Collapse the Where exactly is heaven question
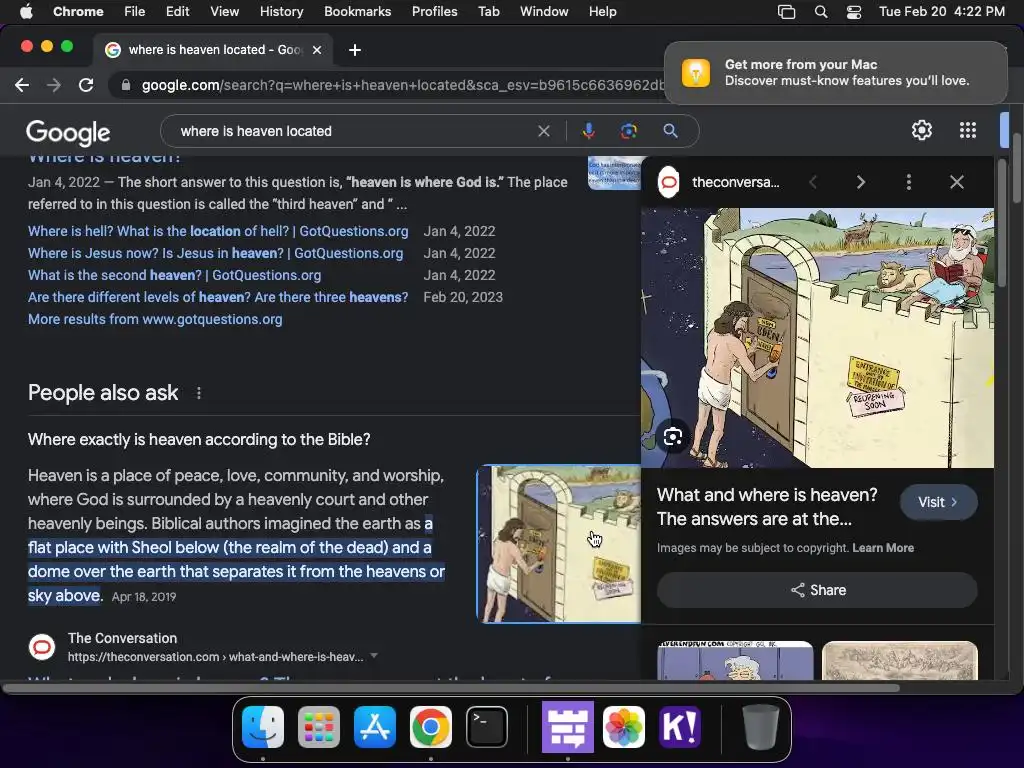Screen dimensions: 1024x768 [x=199, y=440]
